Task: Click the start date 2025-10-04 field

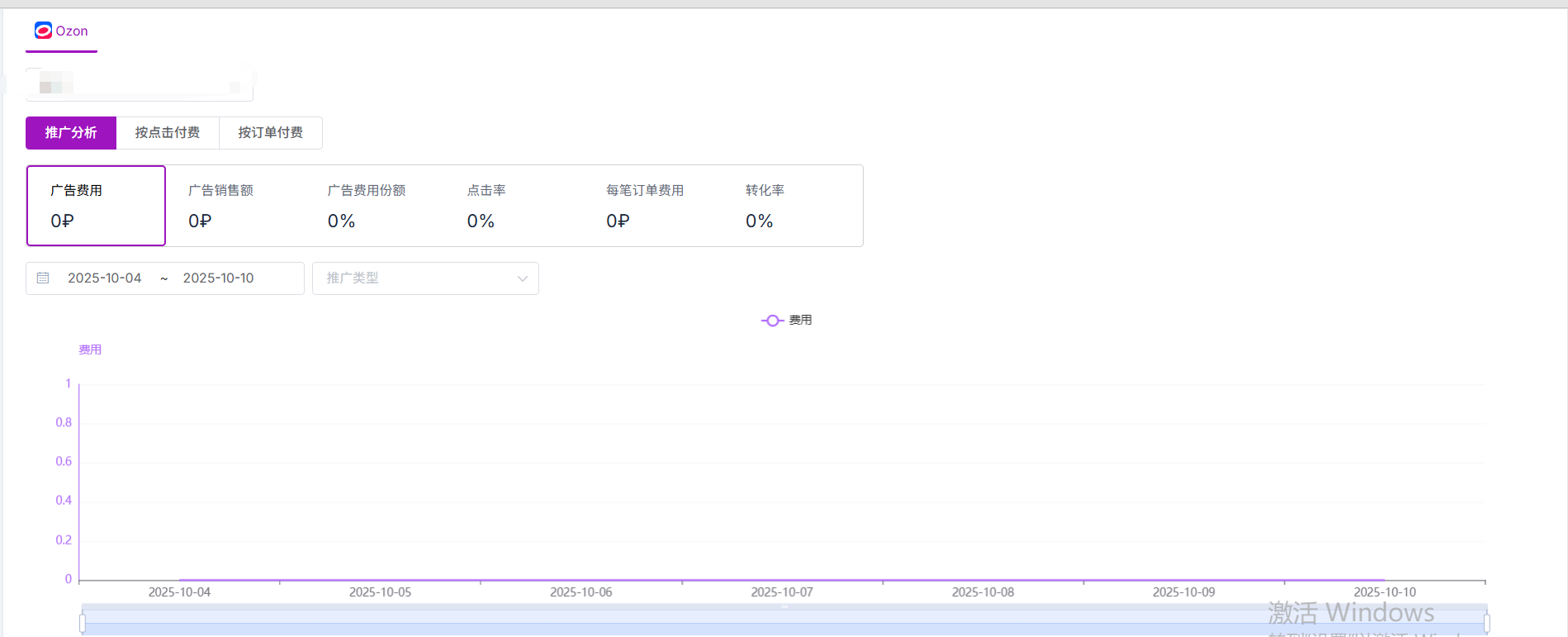Action: point(105,278)
